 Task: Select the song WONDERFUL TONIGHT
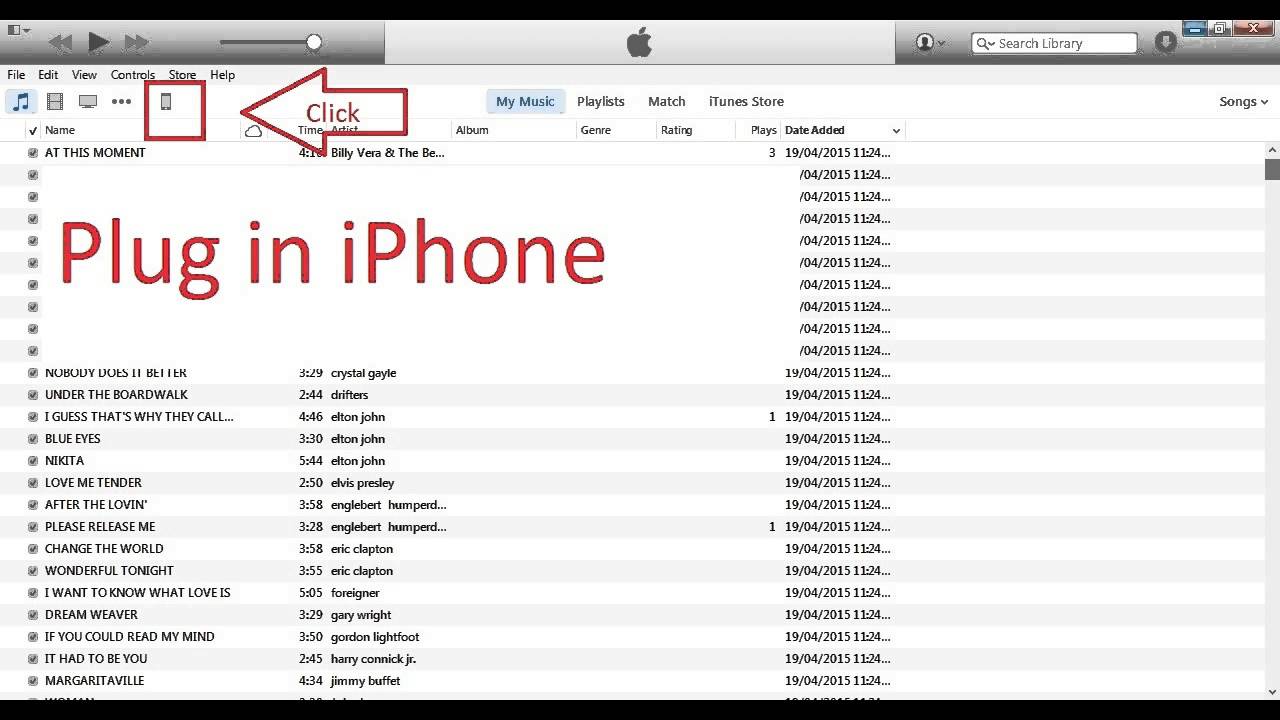(x=109, y=571)
